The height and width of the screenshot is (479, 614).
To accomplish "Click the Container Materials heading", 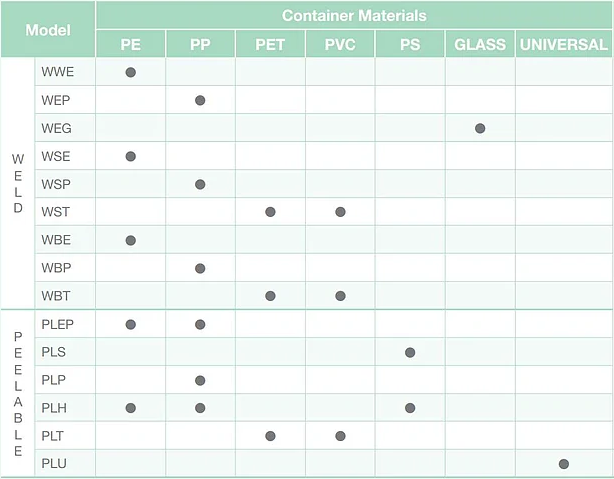I will pos(354,16).
